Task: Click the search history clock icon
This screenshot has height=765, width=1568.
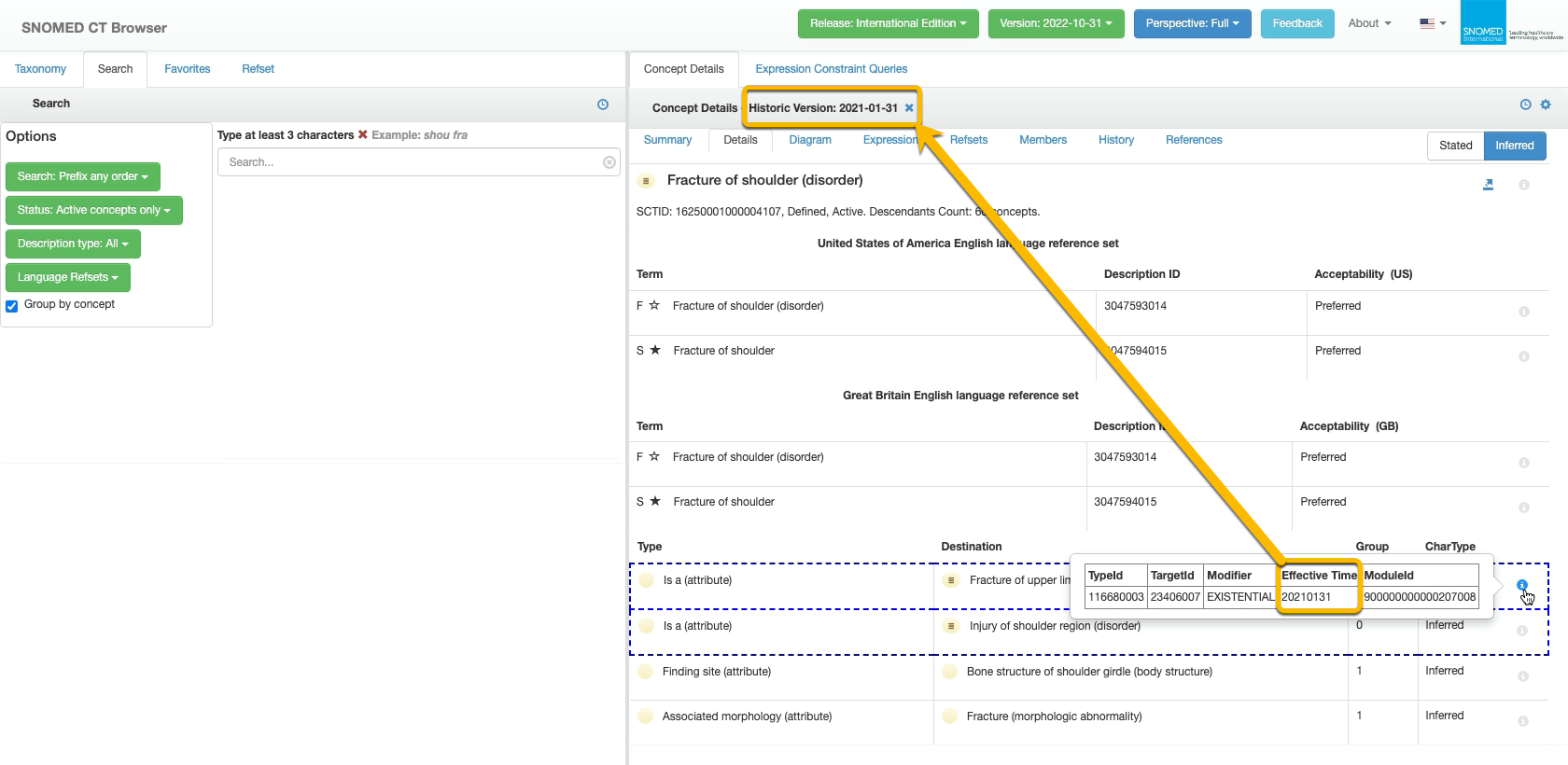Action: 603,104
